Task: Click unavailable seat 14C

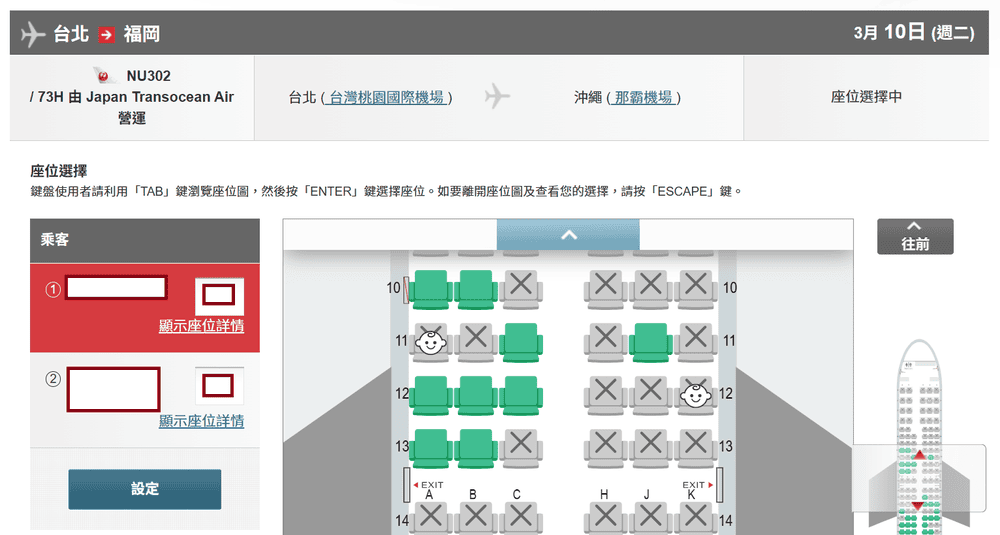Action: [x=521, y=518]
